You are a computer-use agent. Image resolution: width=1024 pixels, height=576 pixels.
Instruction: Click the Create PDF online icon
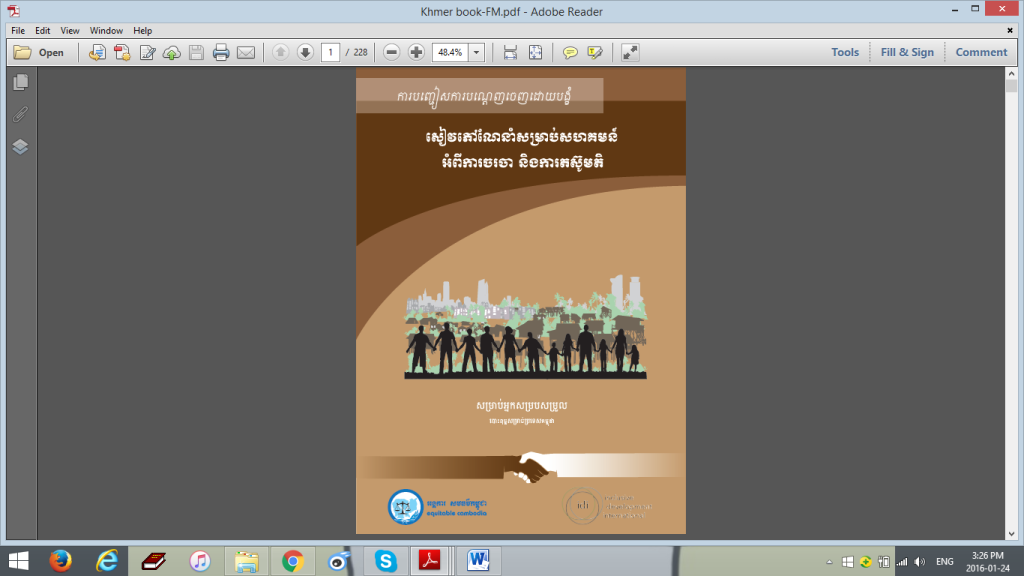(122, 52)
